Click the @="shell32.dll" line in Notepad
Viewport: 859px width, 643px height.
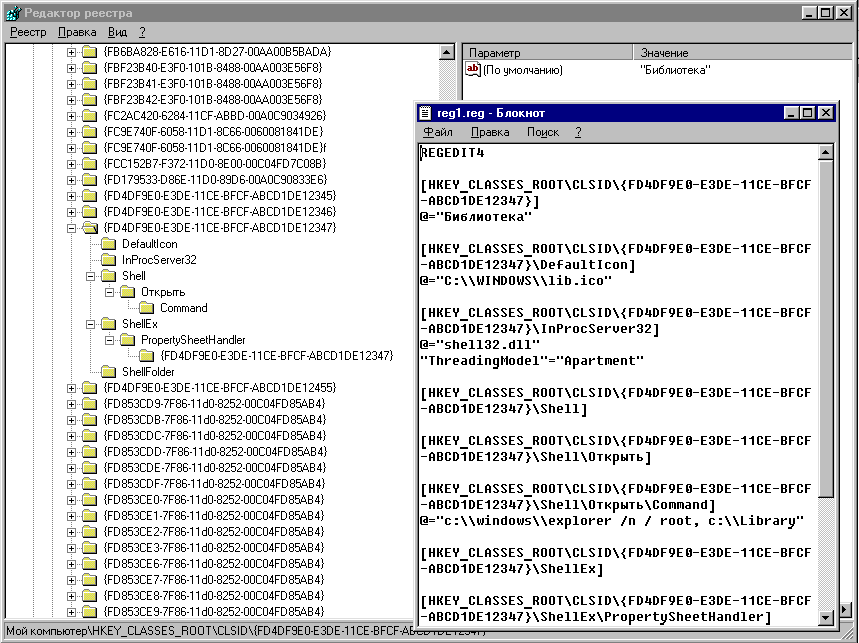pos(480,345)
